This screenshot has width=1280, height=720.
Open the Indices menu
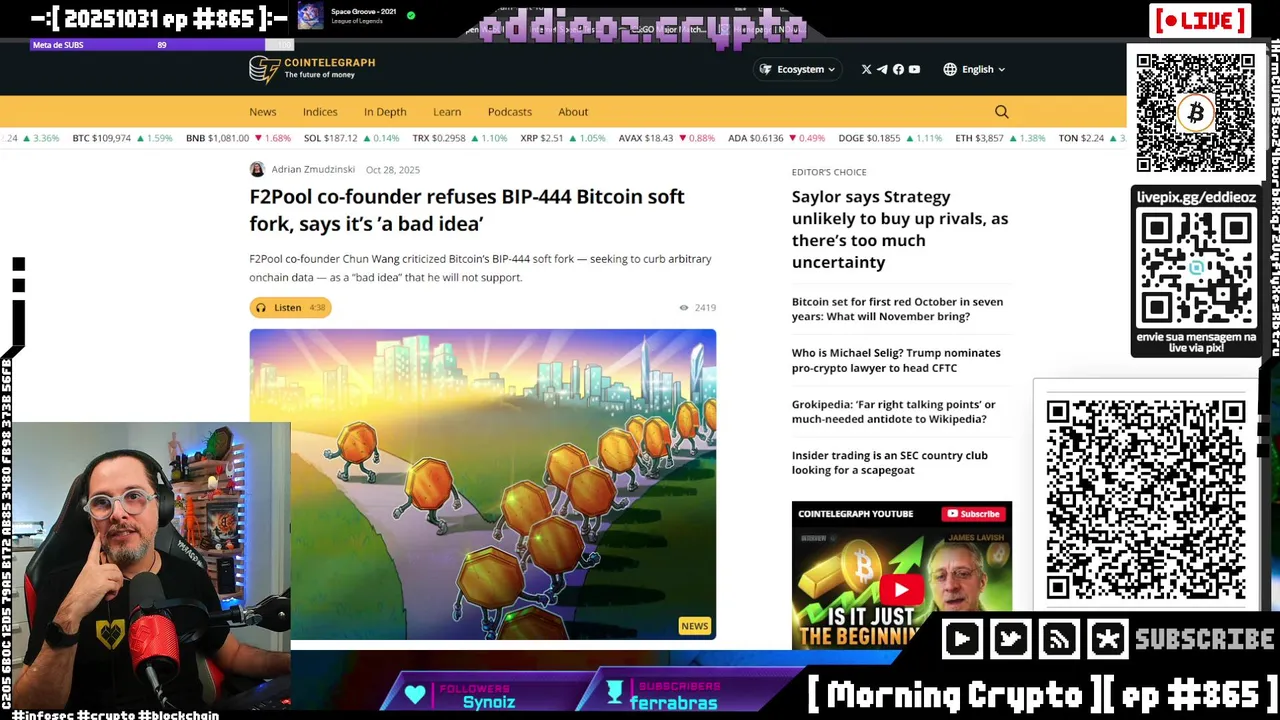[x=320, y=112]
